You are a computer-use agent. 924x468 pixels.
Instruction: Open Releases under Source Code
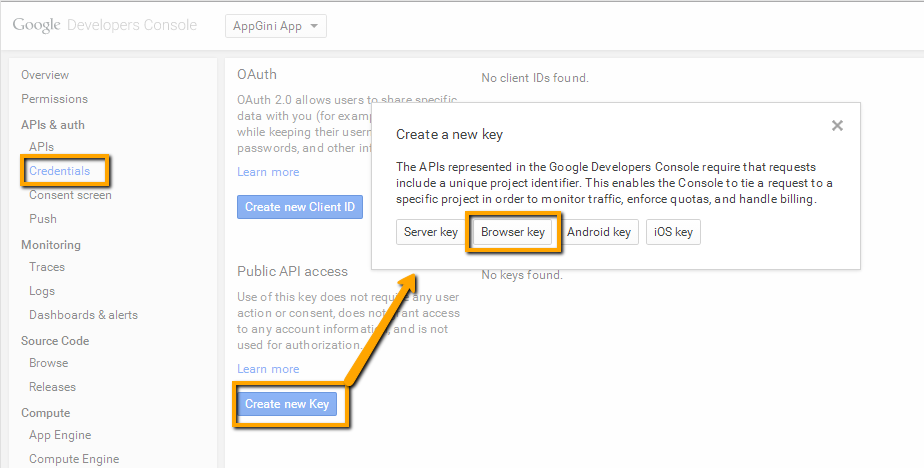(52, 387)
